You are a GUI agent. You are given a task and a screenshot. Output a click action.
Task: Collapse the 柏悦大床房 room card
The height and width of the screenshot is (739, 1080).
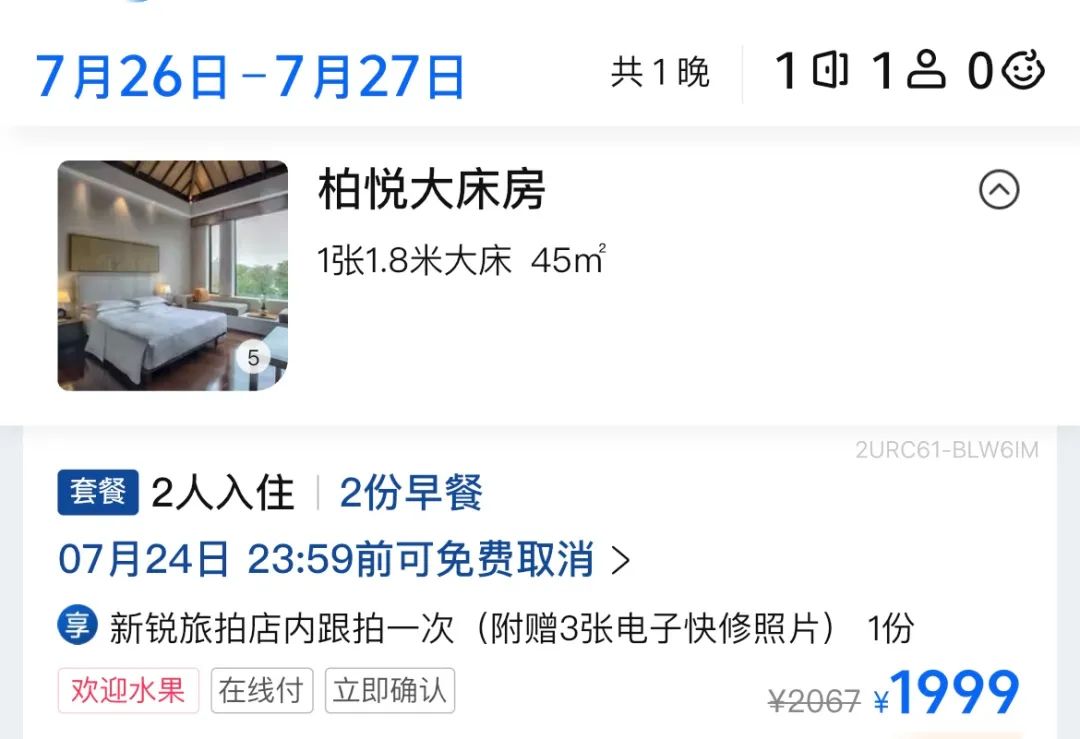click(999, 189)
